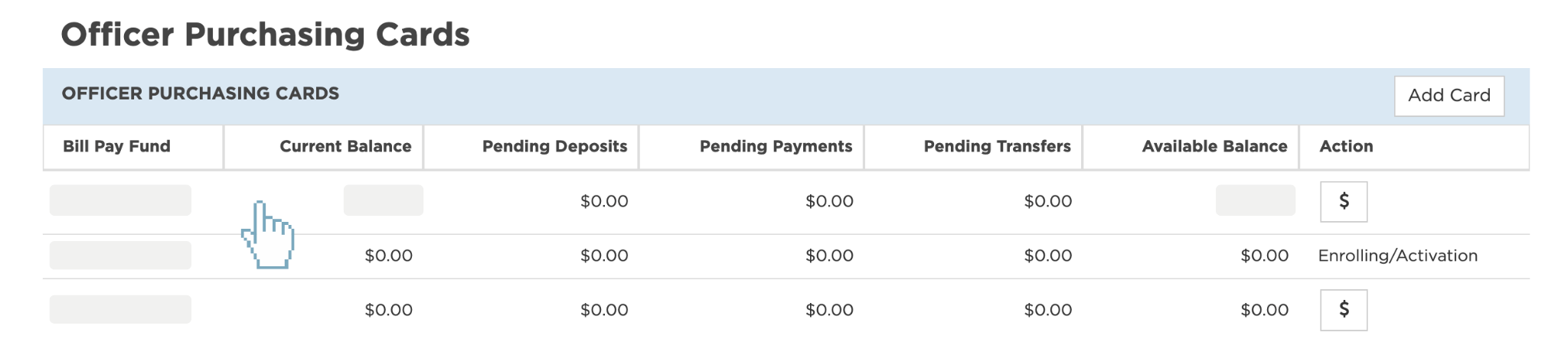The width and height of the screenshot is (1568, 342).
Task: Open the first row's redacted fund name
Action: 120,200
